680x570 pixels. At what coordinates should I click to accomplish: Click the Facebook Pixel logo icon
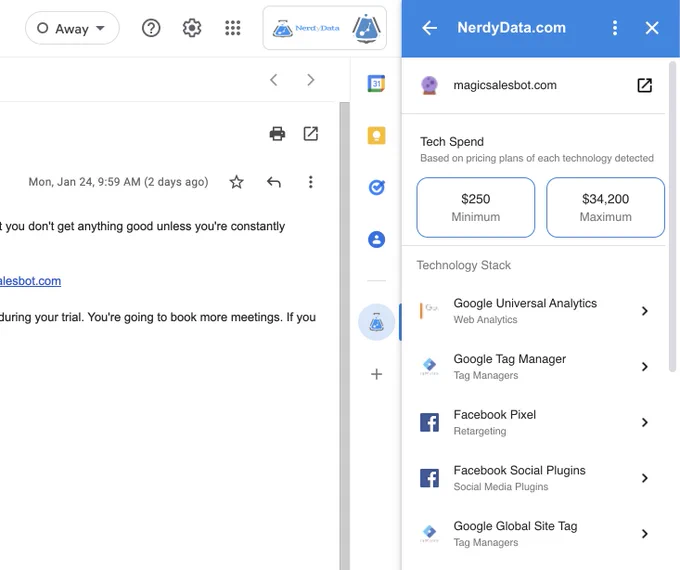[x=429, y=423]
